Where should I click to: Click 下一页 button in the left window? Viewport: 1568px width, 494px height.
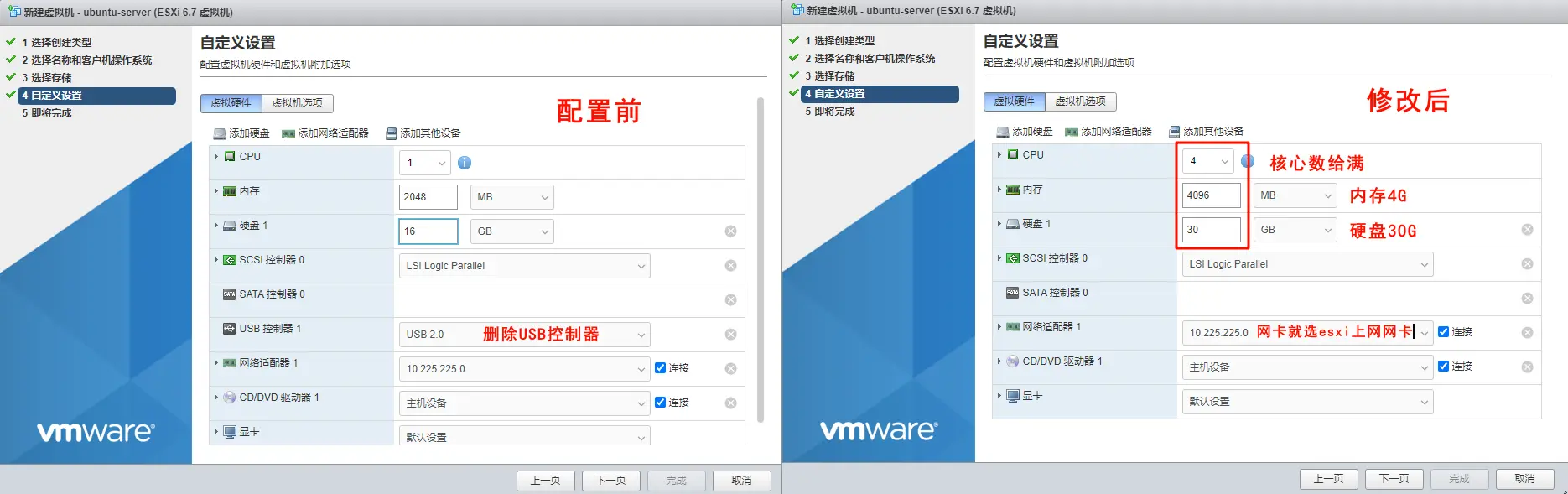coord(611,481)
